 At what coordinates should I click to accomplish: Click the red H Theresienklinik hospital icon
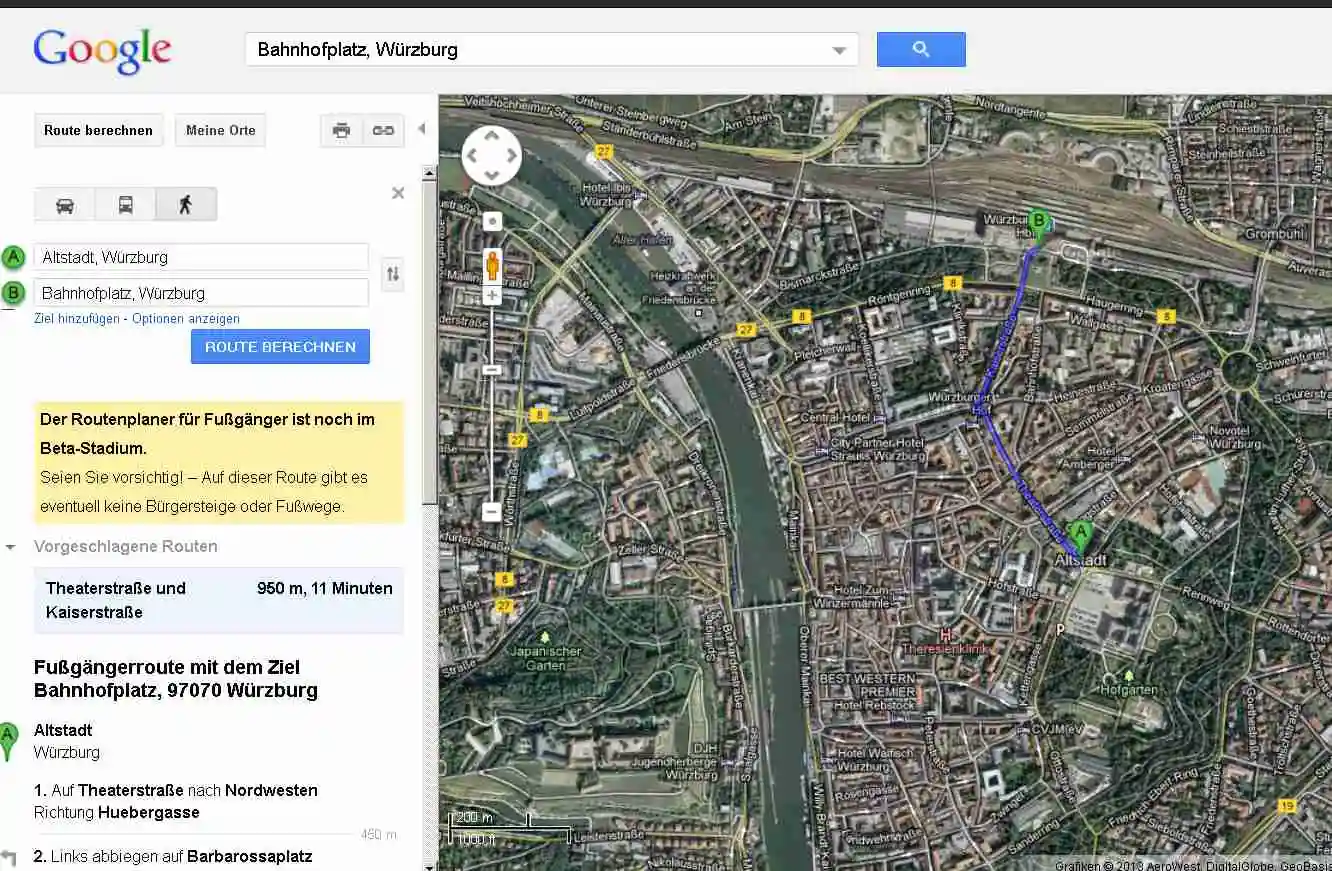(944, 634)
